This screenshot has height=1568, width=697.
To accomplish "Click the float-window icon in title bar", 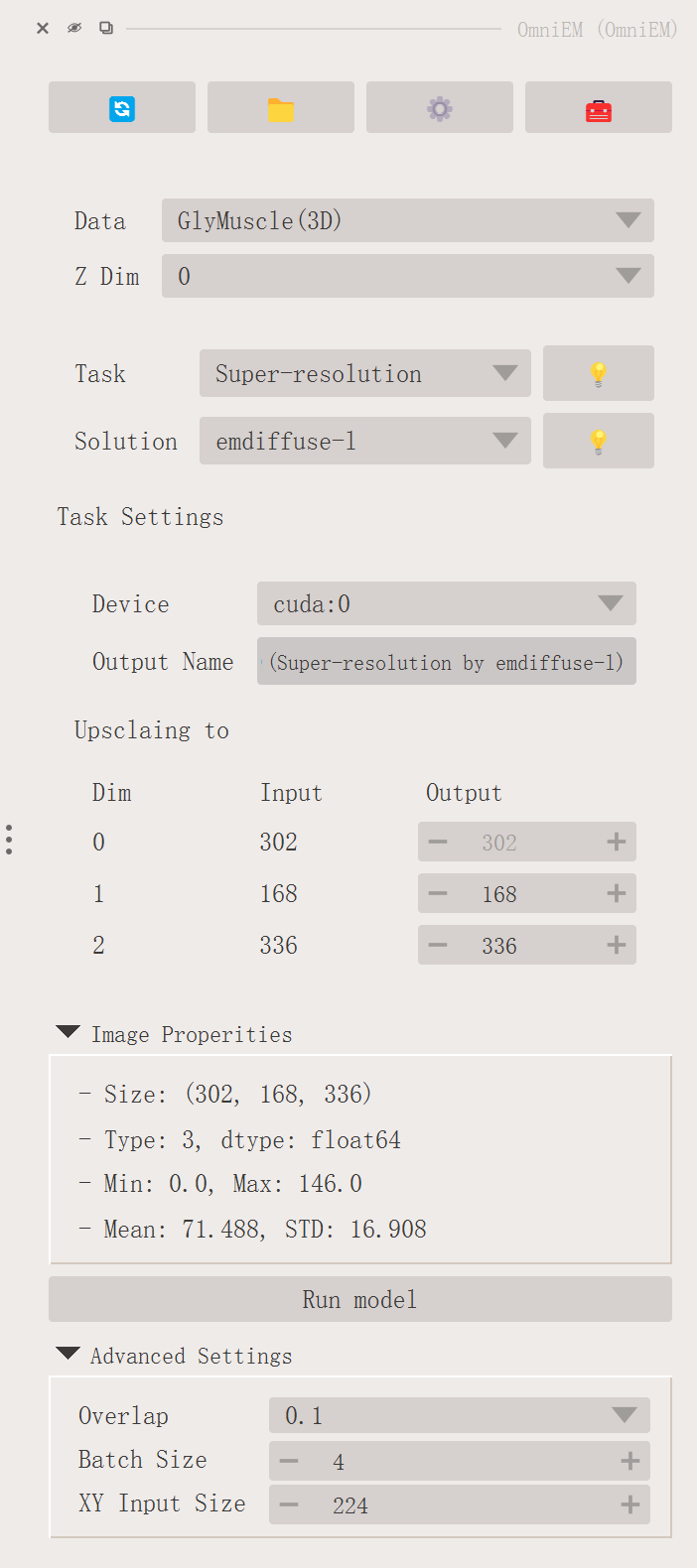I will [x=106, y=29].
